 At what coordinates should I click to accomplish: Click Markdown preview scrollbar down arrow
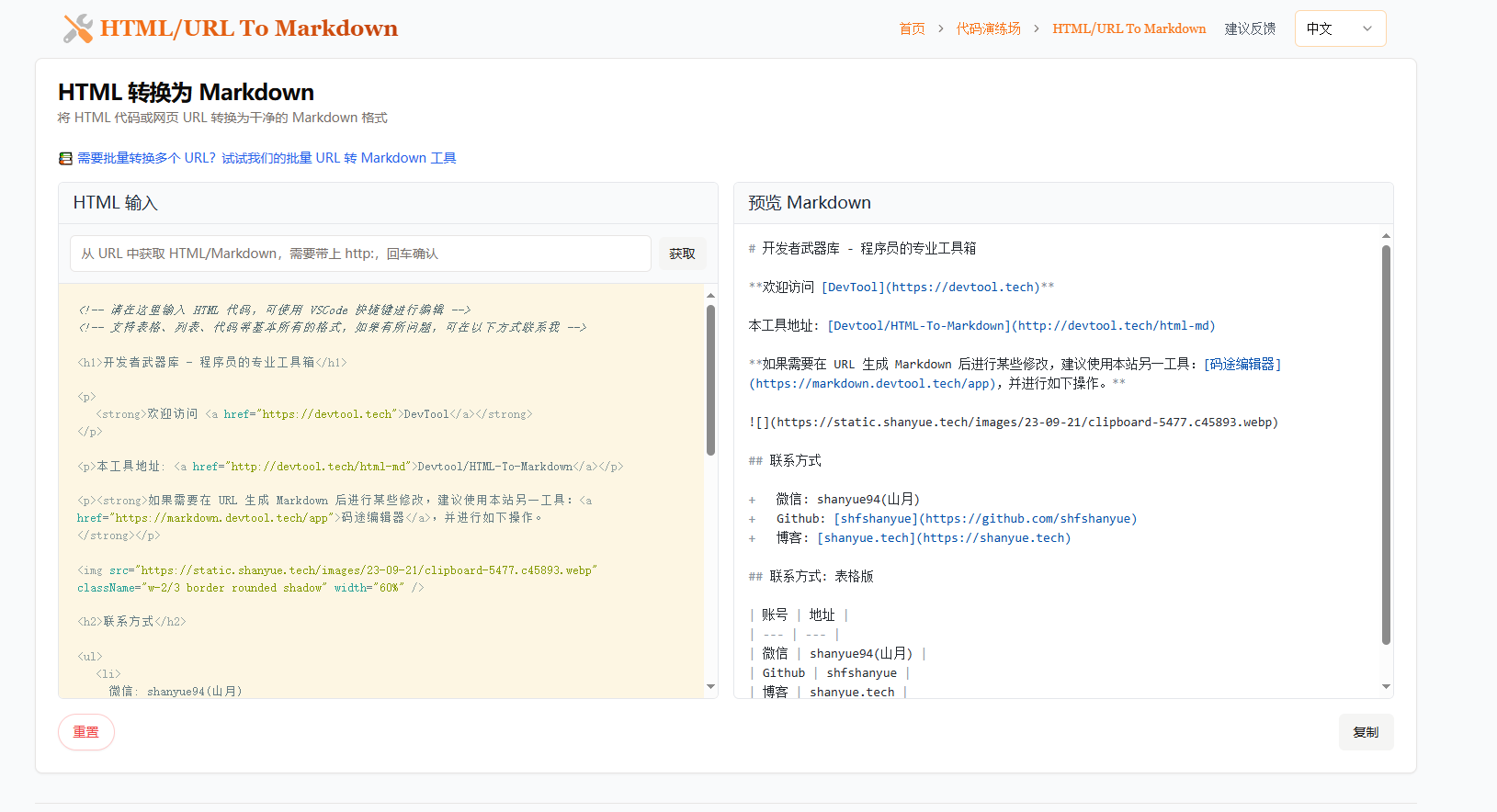coord(1386,687)
